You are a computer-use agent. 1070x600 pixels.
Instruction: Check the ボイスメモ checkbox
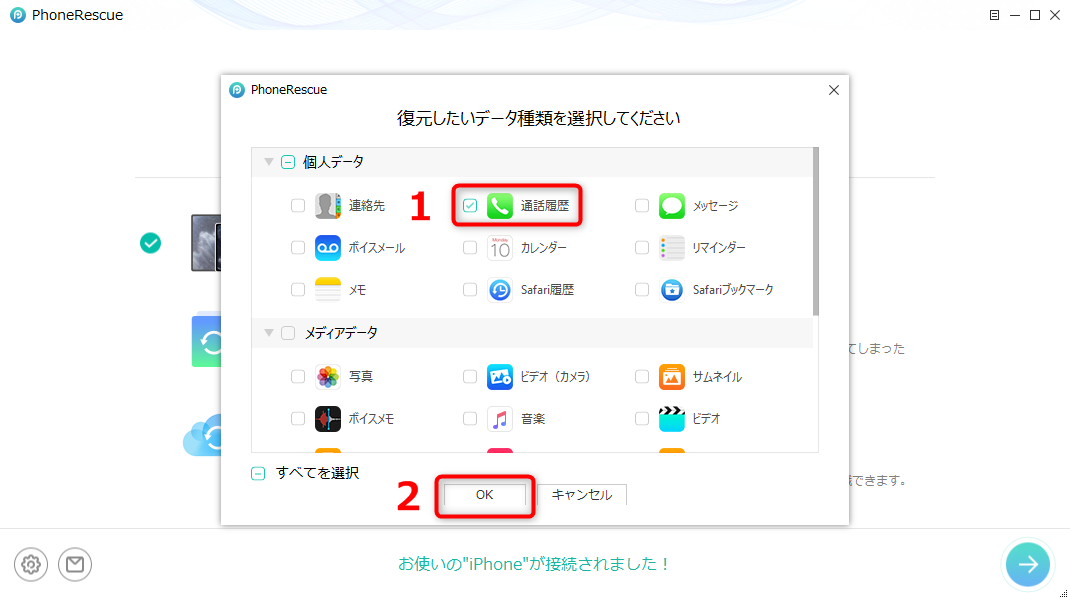[x=298, y=418]
